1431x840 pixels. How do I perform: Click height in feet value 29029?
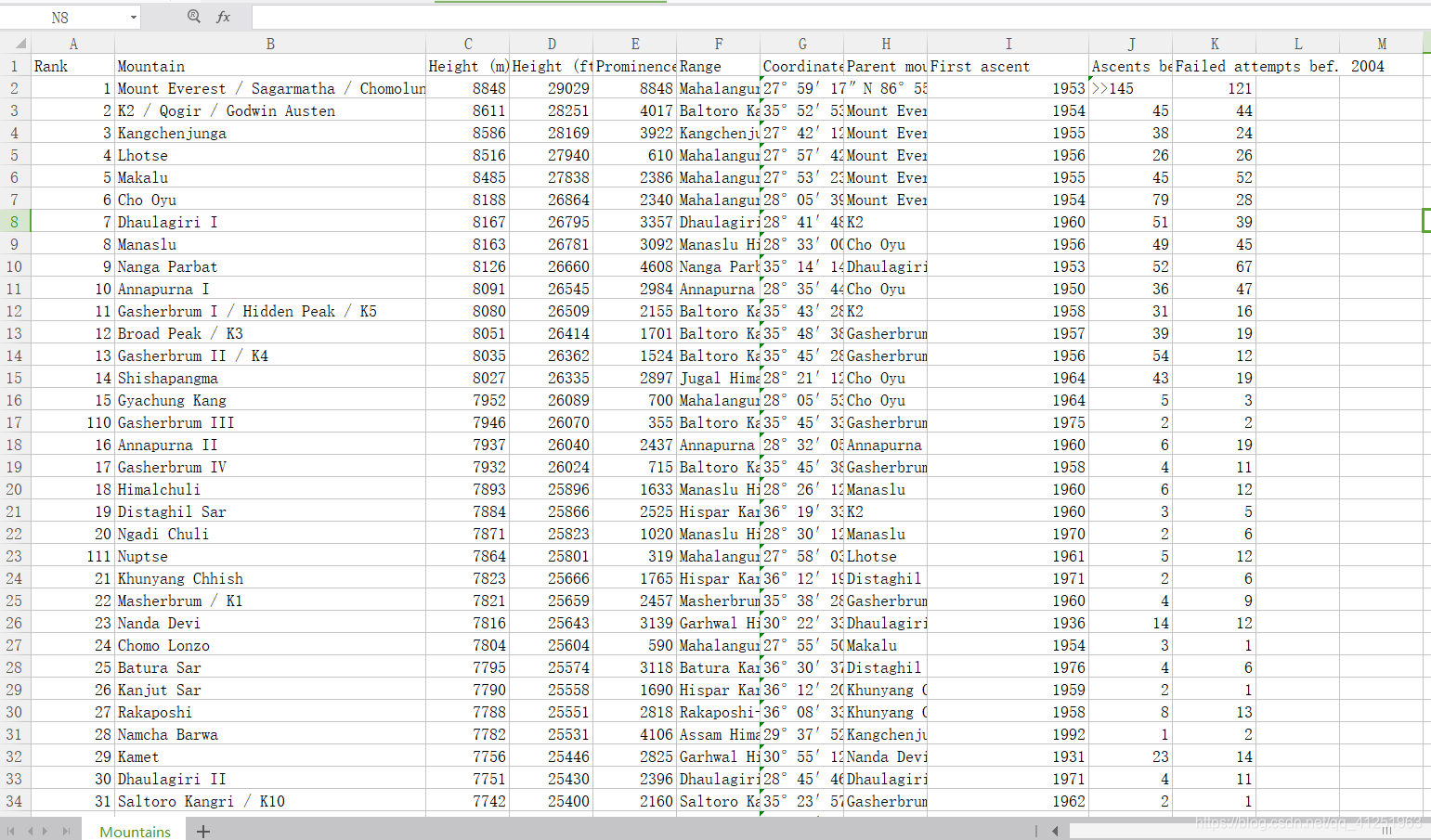(552, 88)
